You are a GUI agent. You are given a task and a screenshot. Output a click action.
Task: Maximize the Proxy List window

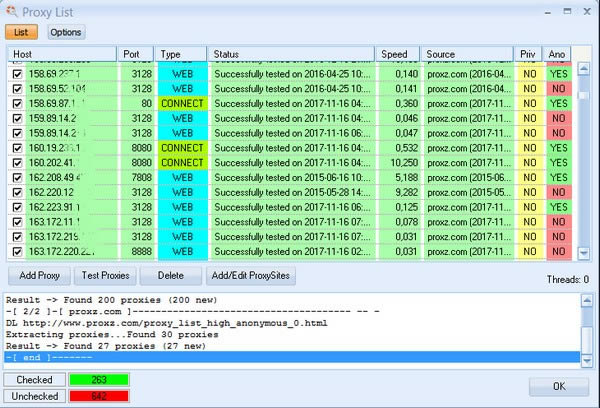click(x=567, y=11)
